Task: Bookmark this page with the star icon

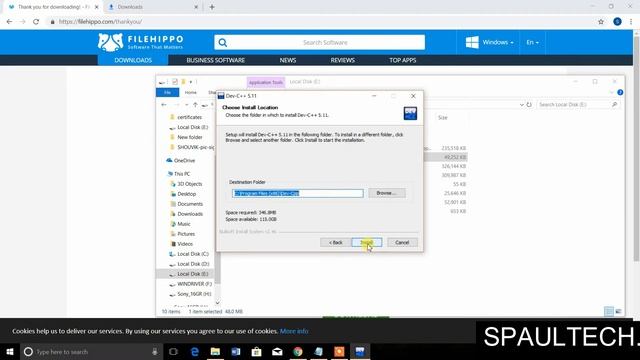Action: click(601, 22)
